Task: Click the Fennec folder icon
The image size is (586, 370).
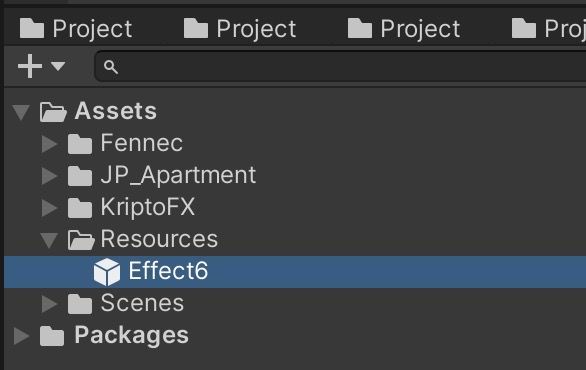Action: (80, 144)
